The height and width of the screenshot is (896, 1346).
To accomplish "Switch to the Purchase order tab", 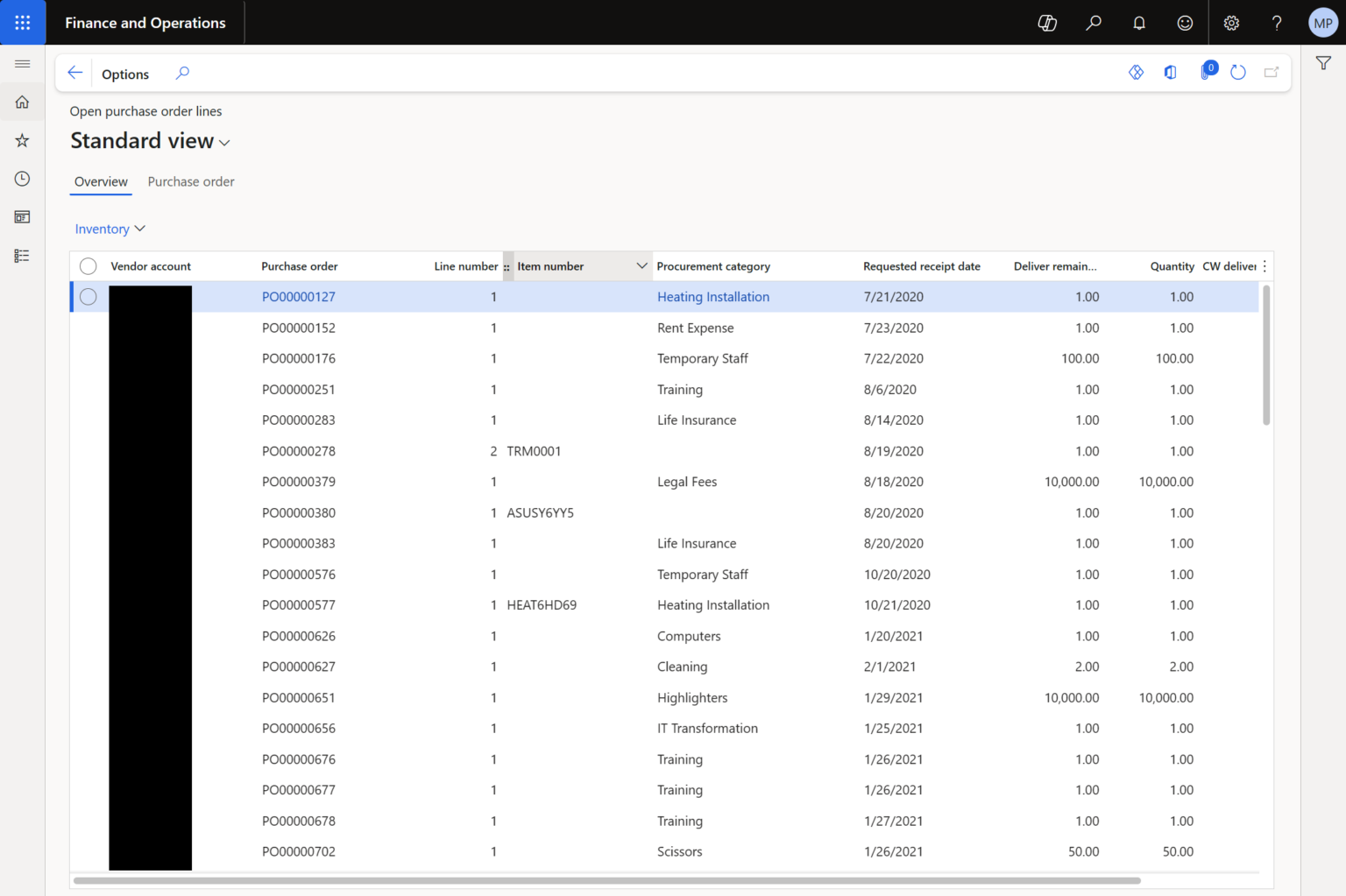I will (191, 181).
